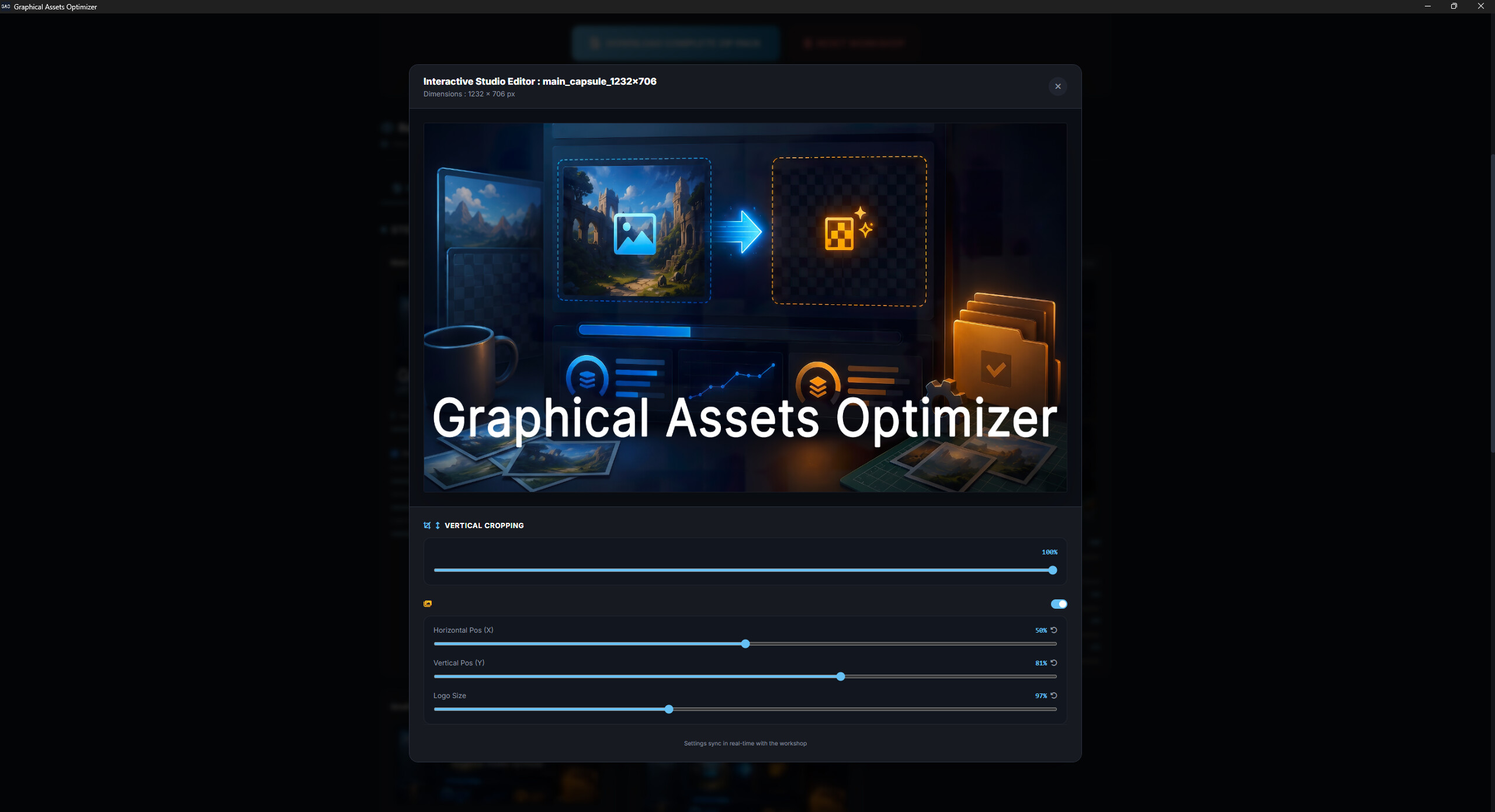This screenshot has height=812, width=1495.
Task: Click 'Settings sync in real-time' footer text
Action: 745,743
